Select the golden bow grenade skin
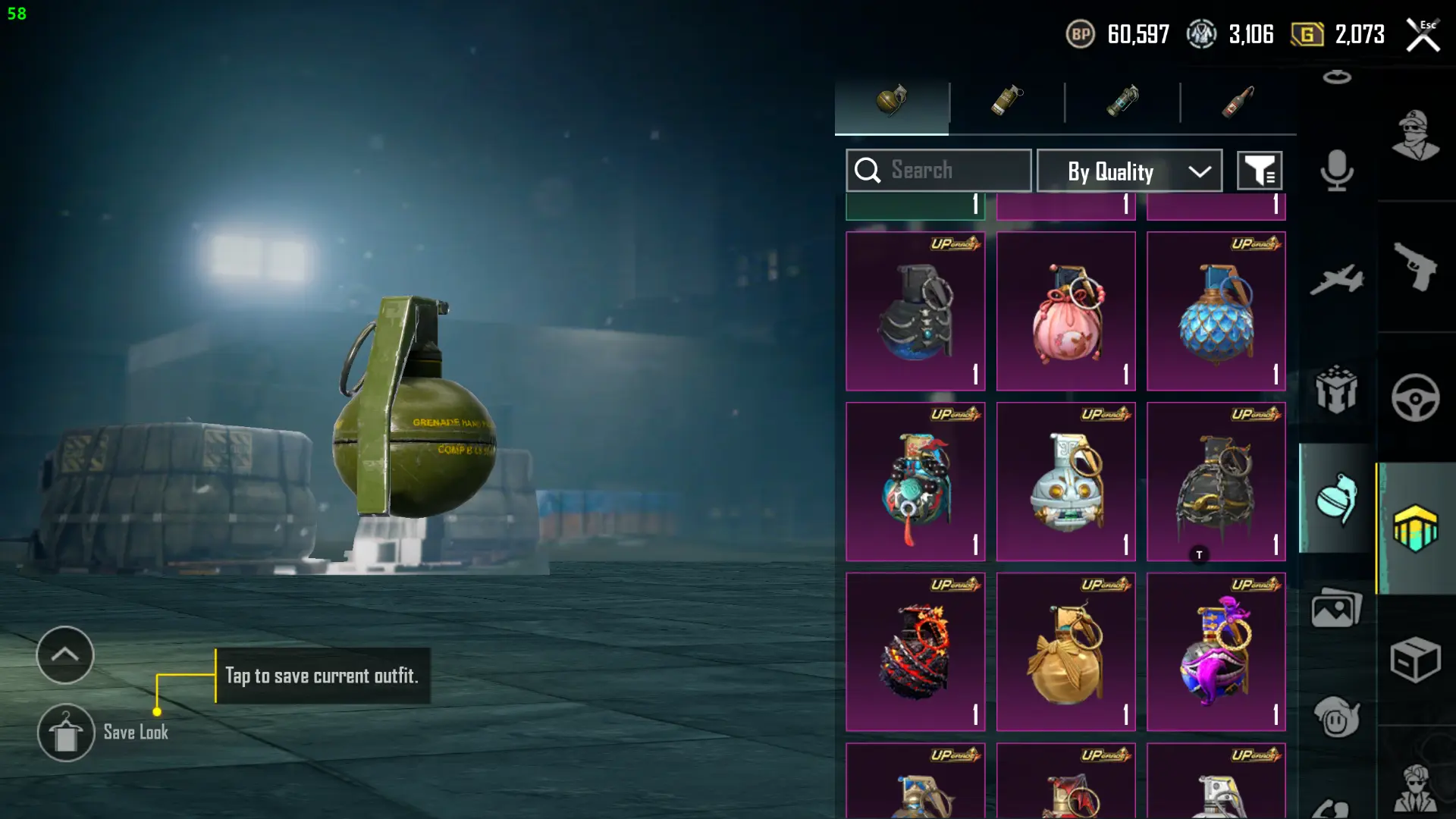Screen dimensions: 1456x819 pyautogui.click(x=1065, y=651)
